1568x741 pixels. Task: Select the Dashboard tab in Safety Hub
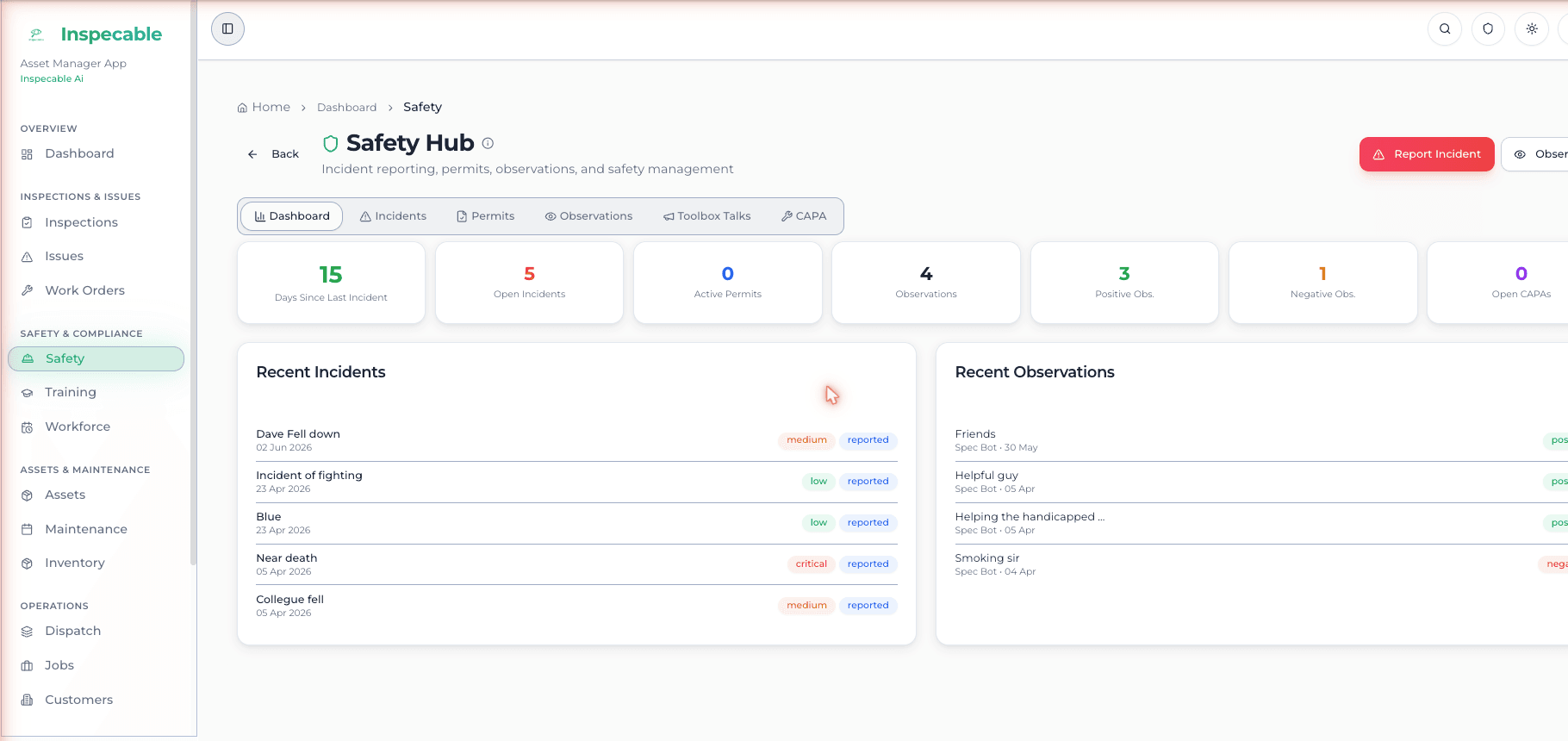pos(292,216)
